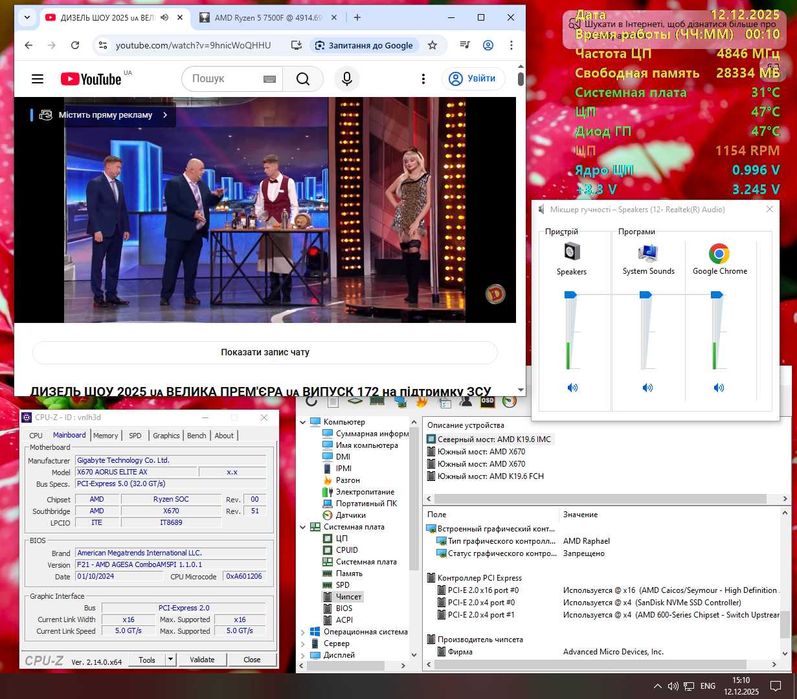This screenshot has width=797, height=699.
Task: Click the Tools button in CPU-Z
Action: click(146, 659)
